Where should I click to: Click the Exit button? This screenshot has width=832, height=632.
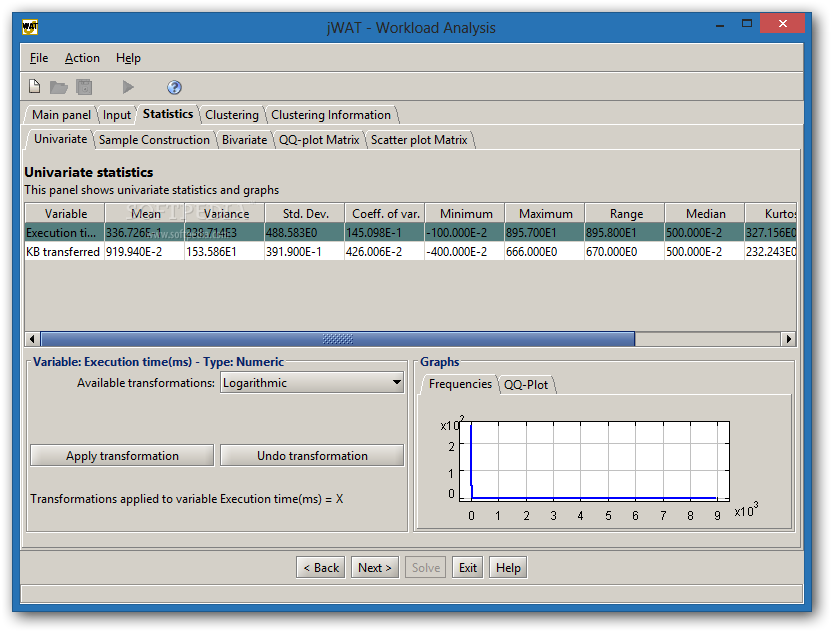467,568
